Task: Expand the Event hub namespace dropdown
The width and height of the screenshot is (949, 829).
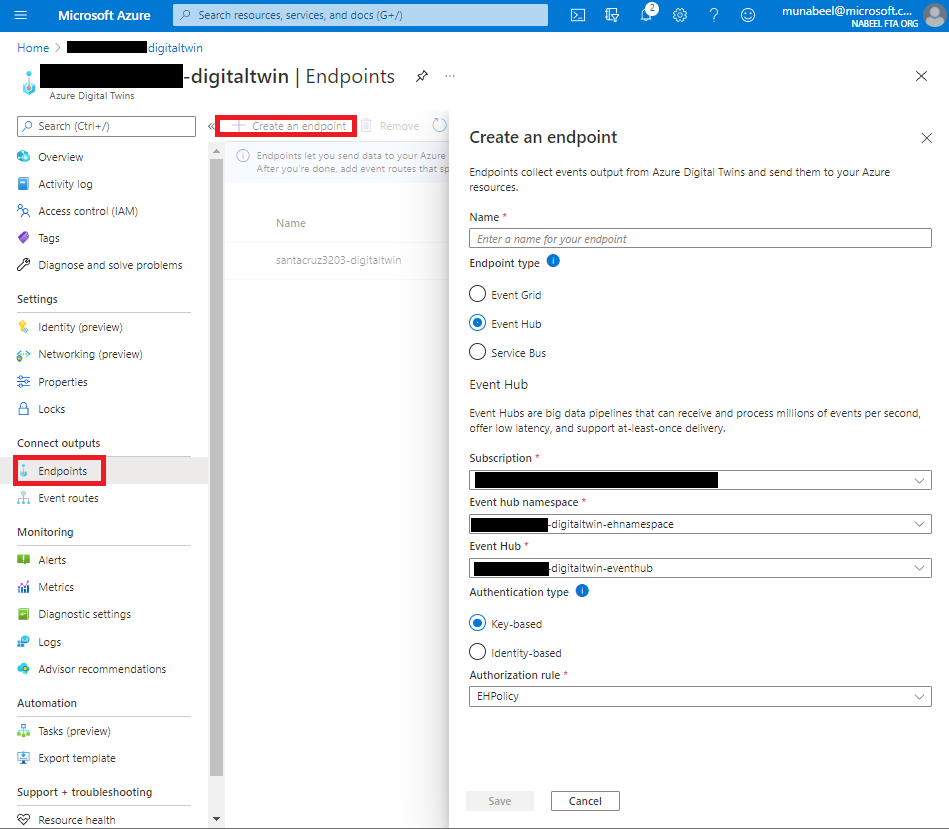Action: point(700,524)
